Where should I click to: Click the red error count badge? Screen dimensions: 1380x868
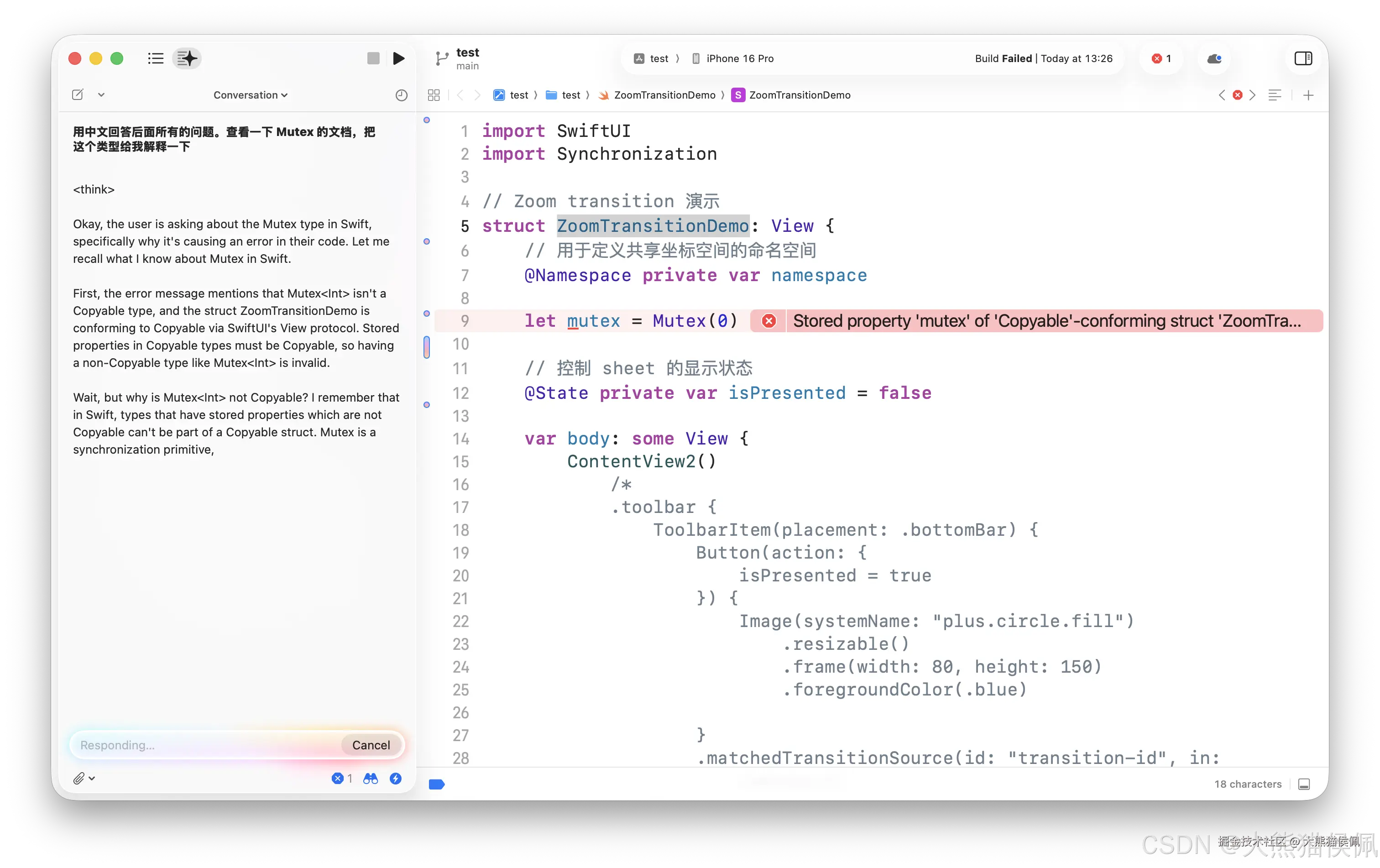pyautogui.click(x=1162, y=58)
